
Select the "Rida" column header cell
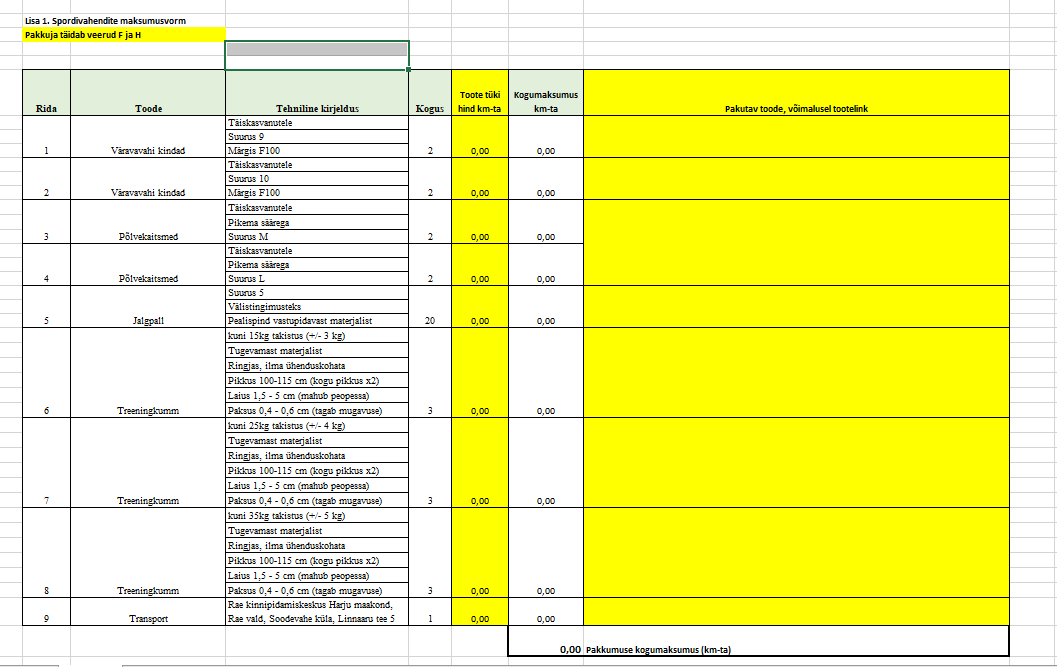tap(46, 108)
